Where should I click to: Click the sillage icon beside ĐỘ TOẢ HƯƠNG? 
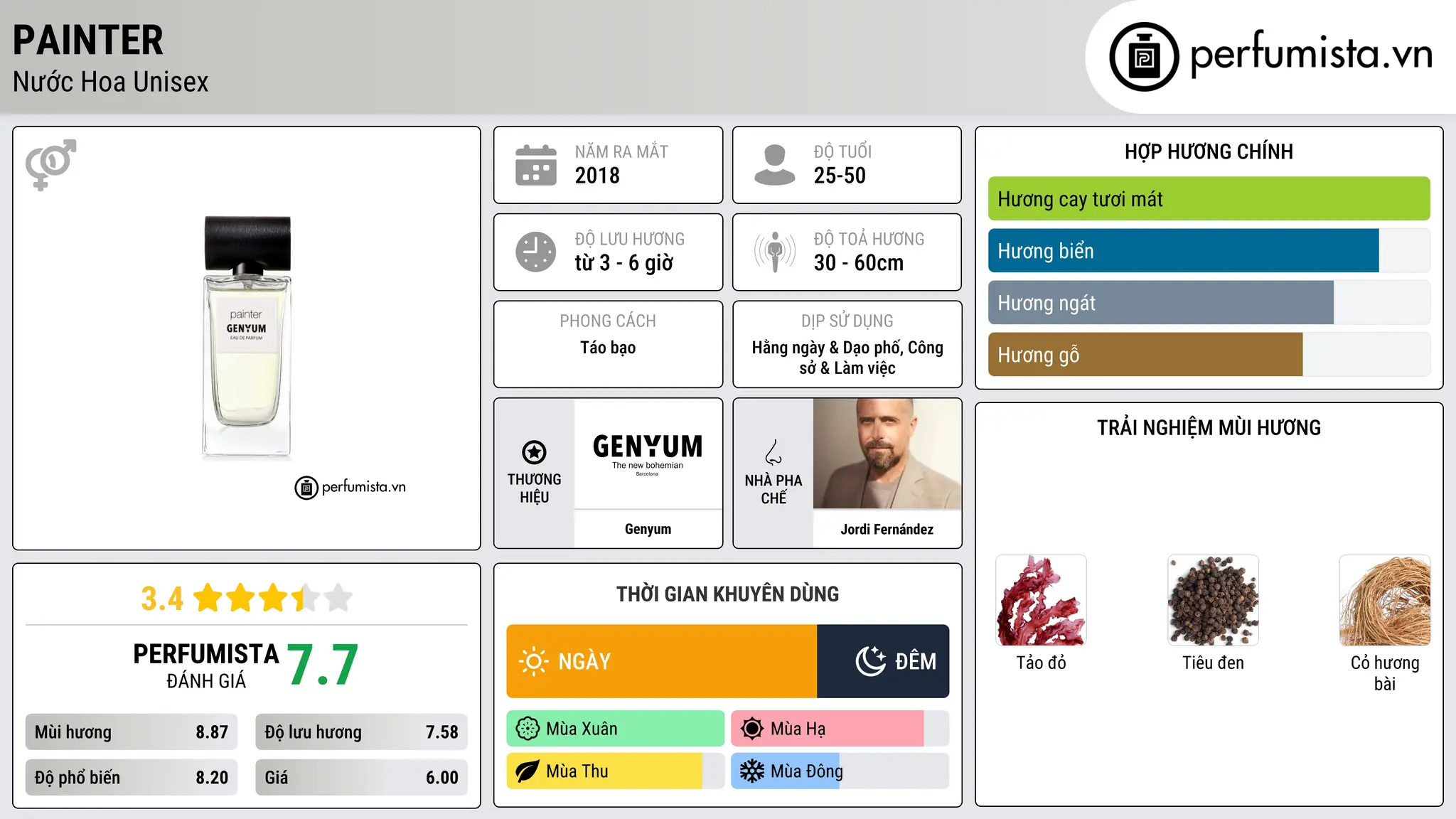pos(775,252)
